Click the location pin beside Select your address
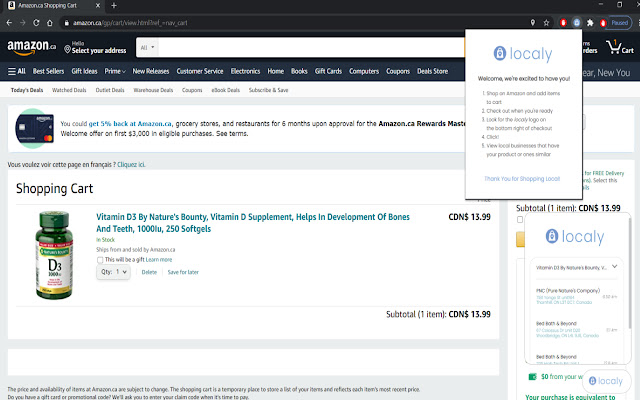 [67, 49]
